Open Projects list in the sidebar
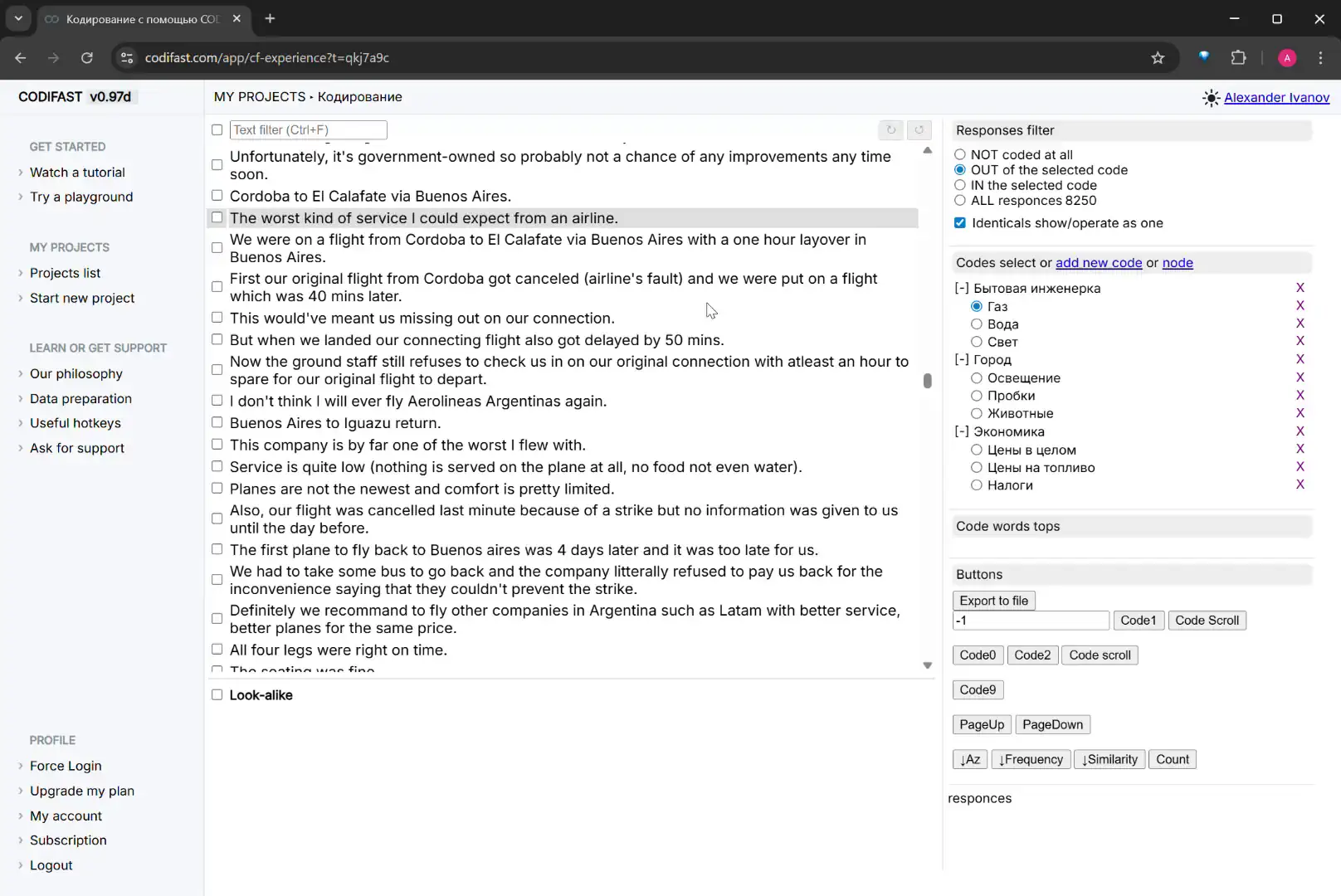This screenshot has width=1341, height=896. [x=65, y=273]
